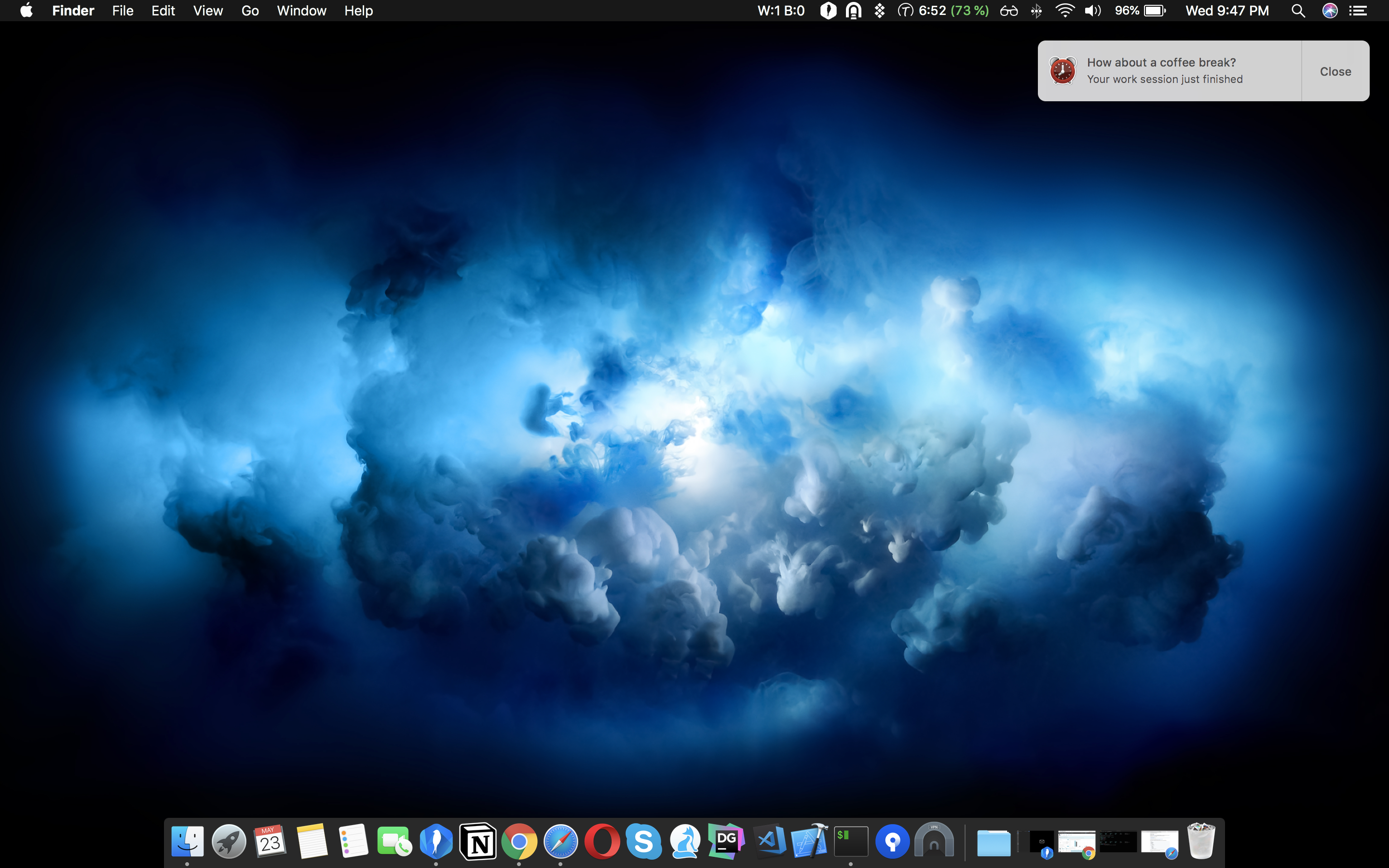This screenshot has width=1389, height=868.
Task: Open the Trash in the Dock
Action: coord(1201,842)
